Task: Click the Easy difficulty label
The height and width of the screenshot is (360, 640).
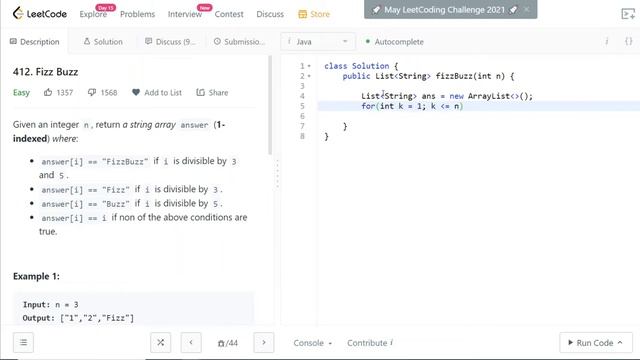Action: 21,93
